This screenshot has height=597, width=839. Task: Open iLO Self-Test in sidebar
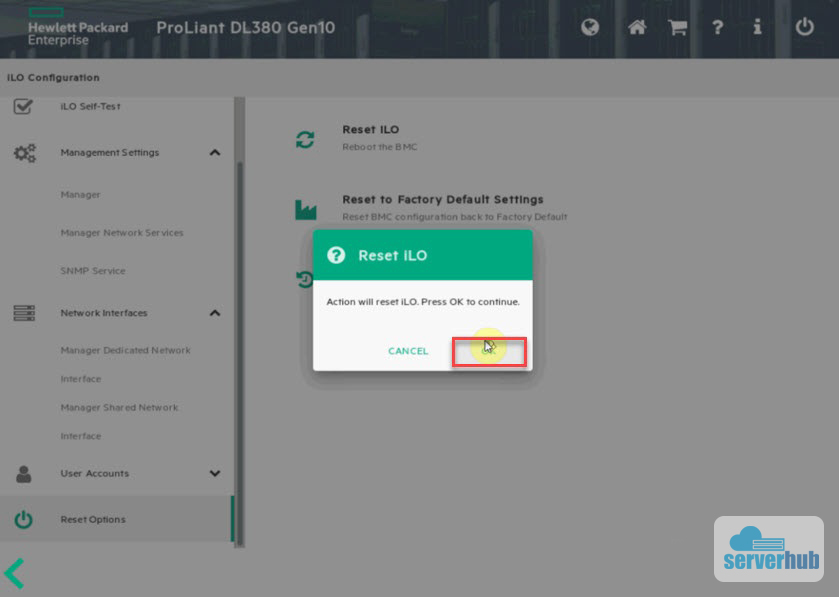click(x=90, y=106)
